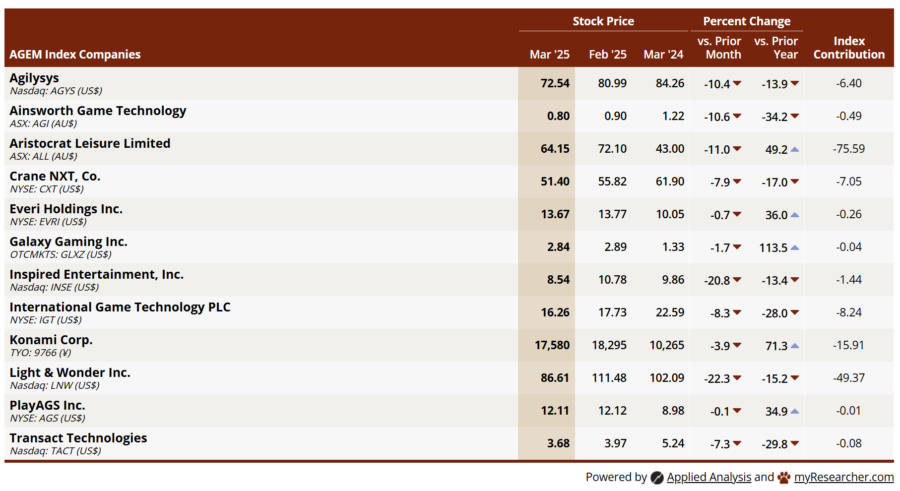Image resolution: width=900 pixels, height=491 pixels.
Task: Select the Ainsworth Game Technology name
Action: [98, 111]
